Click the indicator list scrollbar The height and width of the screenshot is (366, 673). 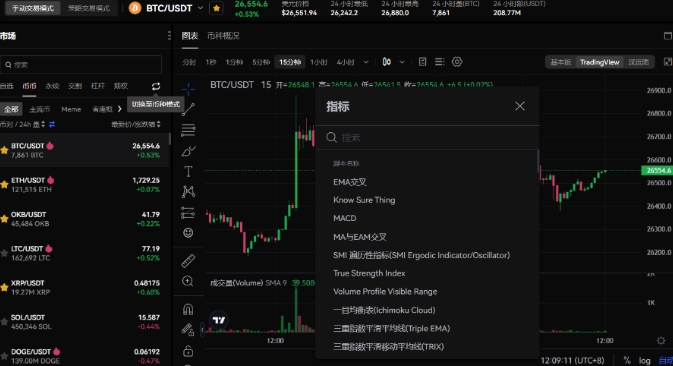538,161
